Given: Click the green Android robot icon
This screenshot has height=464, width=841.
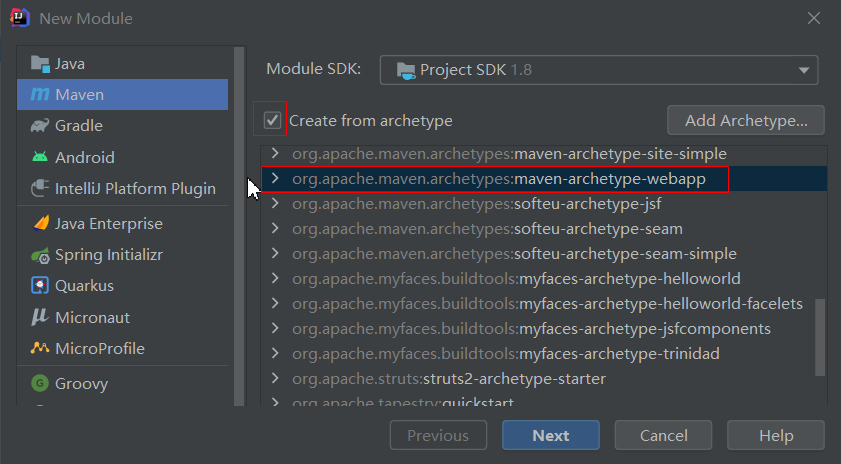Looking at the screenshot, I should point(40,157).
